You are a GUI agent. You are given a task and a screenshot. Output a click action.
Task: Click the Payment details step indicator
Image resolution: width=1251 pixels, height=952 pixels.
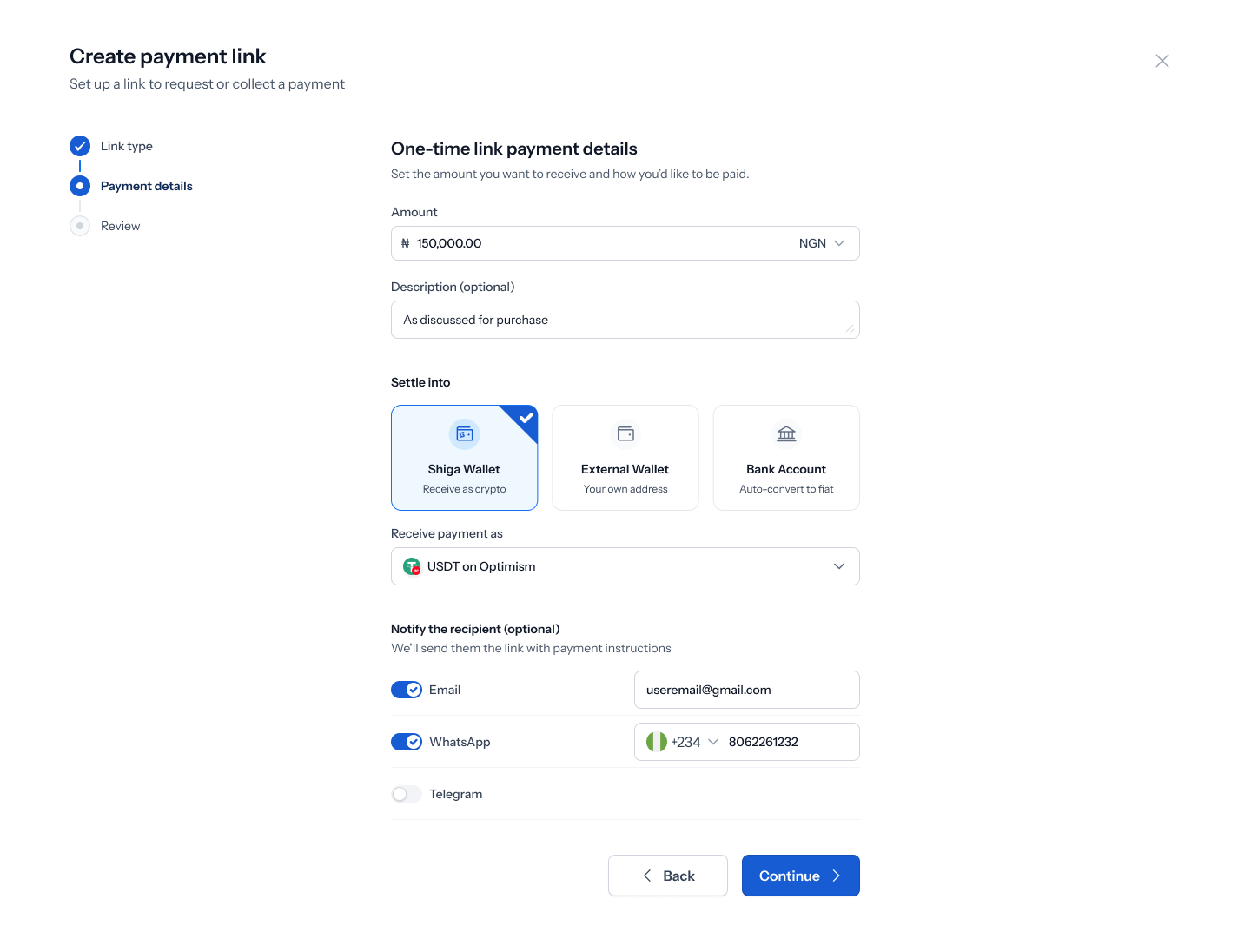click(x=80, y=186)
